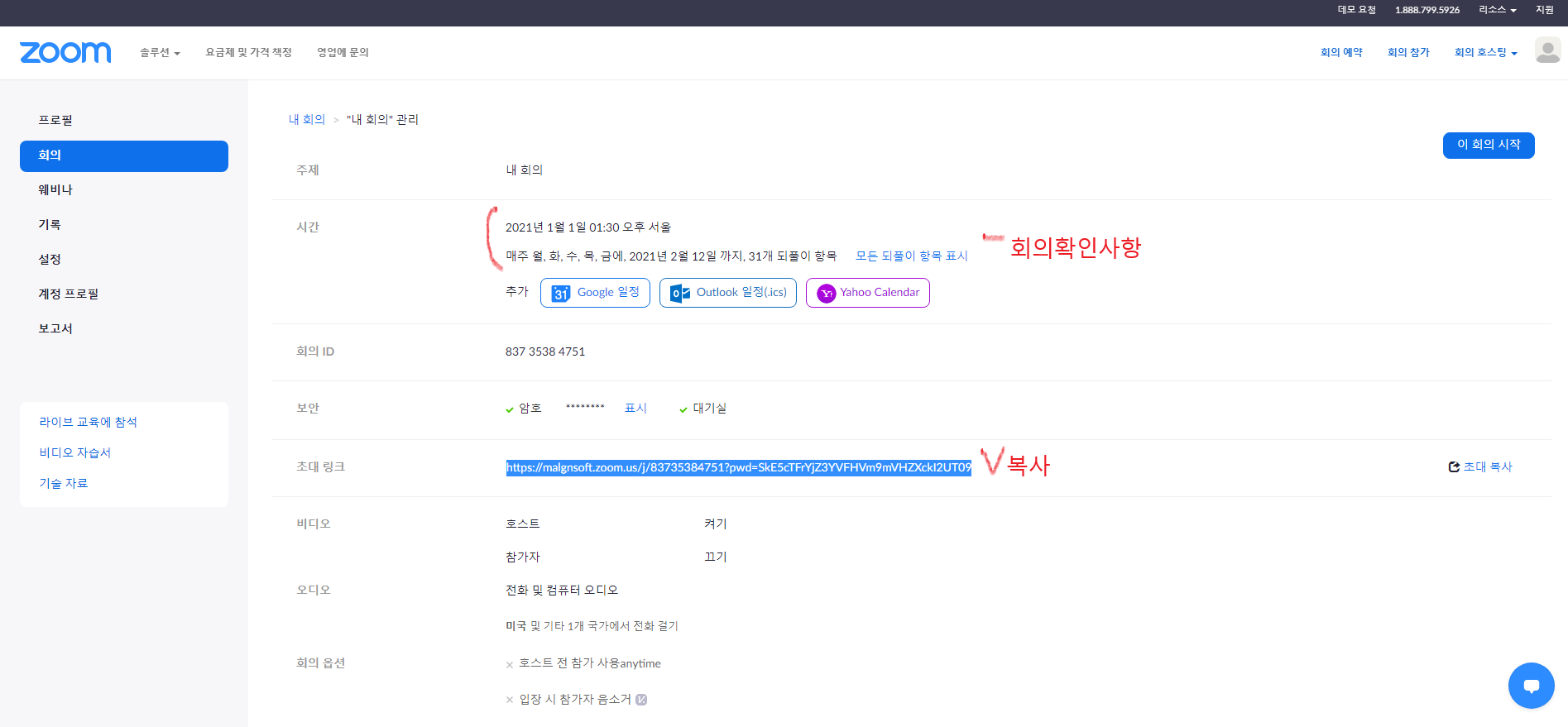
Task: Click the info icon beside 입장 시 참가자 음소거
Action: (641, 700)
